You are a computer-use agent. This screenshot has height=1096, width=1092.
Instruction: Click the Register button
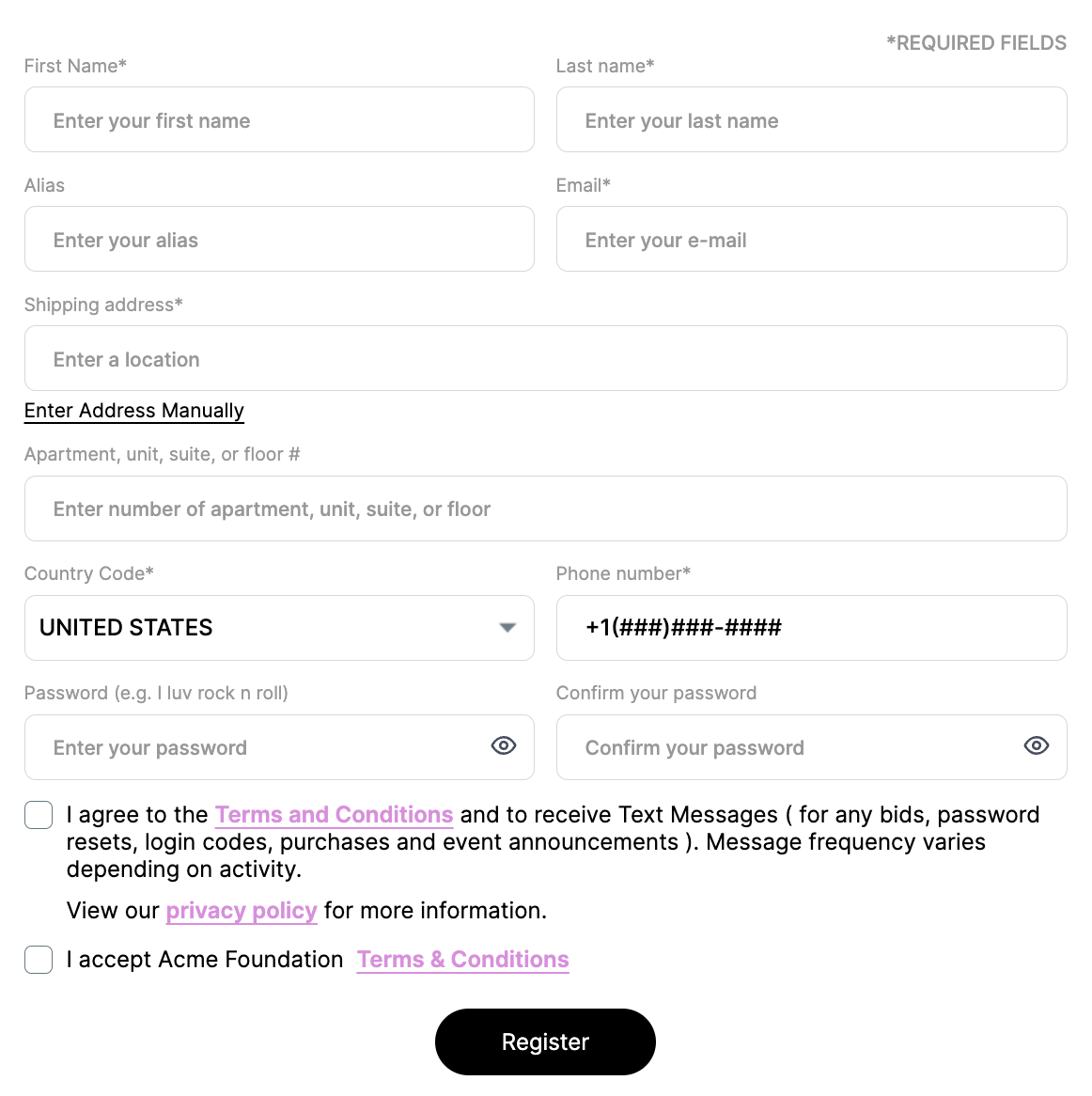545,1041
